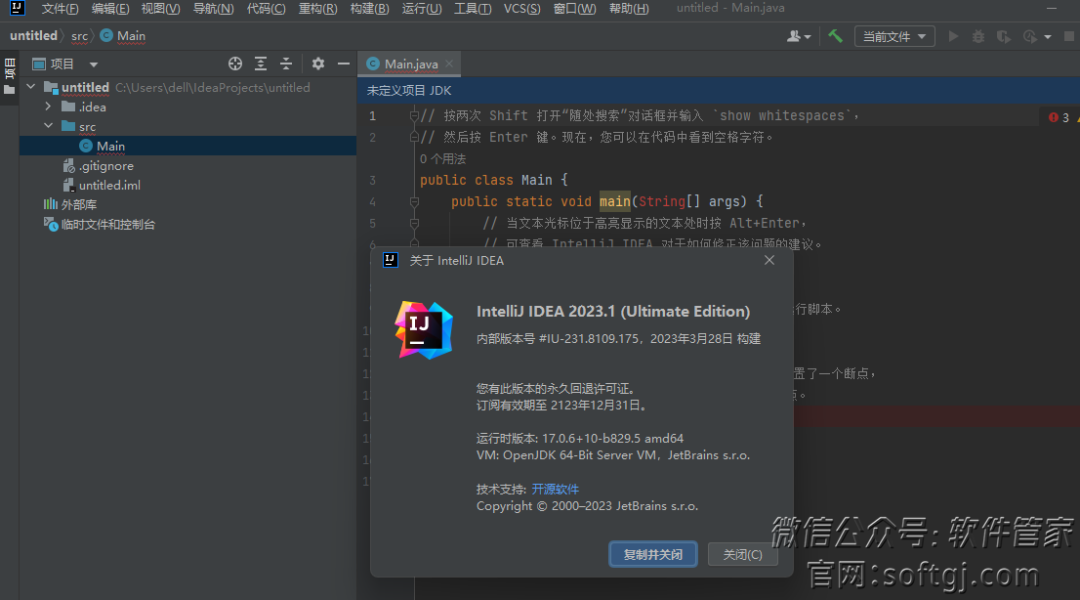Close the About IntelliJ IDEA dialog
The image size is (1080, 600).
(x=769, y=260)
